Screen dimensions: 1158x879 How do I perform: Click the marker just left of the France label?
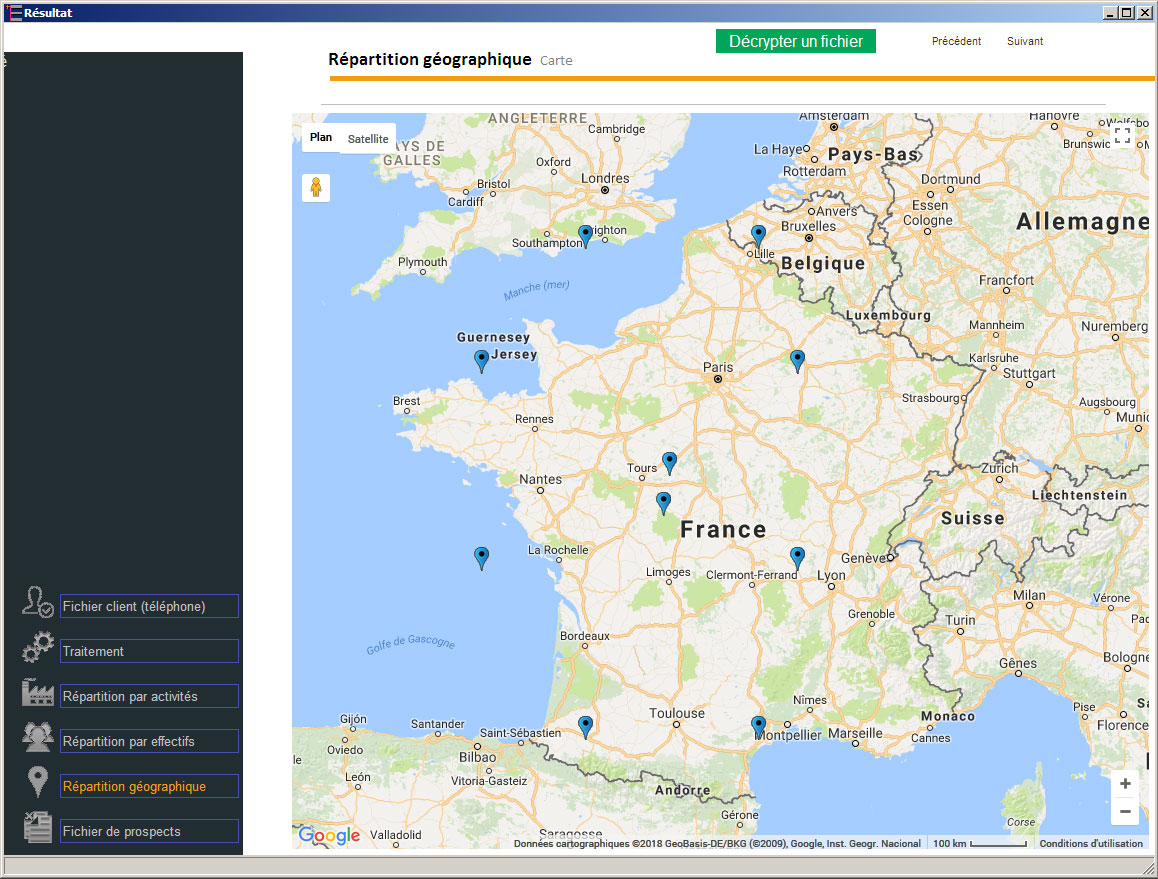(x=663, y=503)
